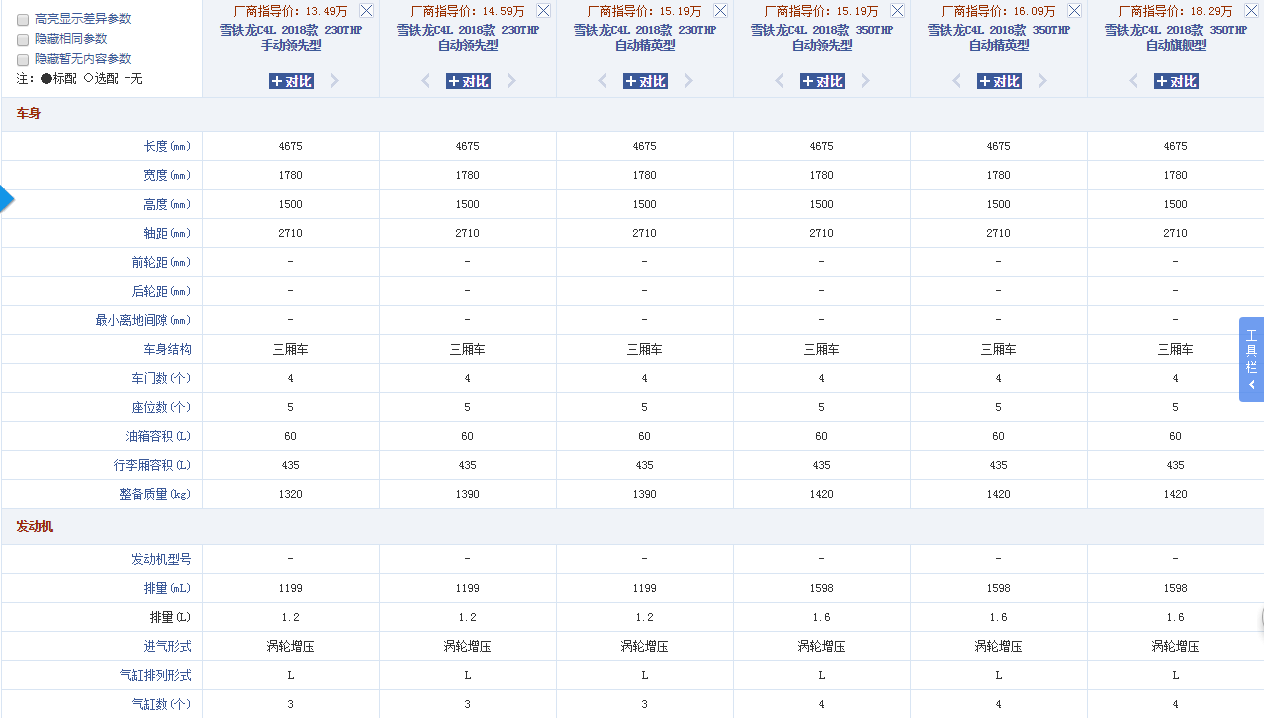Open 雪铁龙C4L 230THP 自动精英型 link
The width and height of the screenshot is (1264, 718).
click(645, 38)
